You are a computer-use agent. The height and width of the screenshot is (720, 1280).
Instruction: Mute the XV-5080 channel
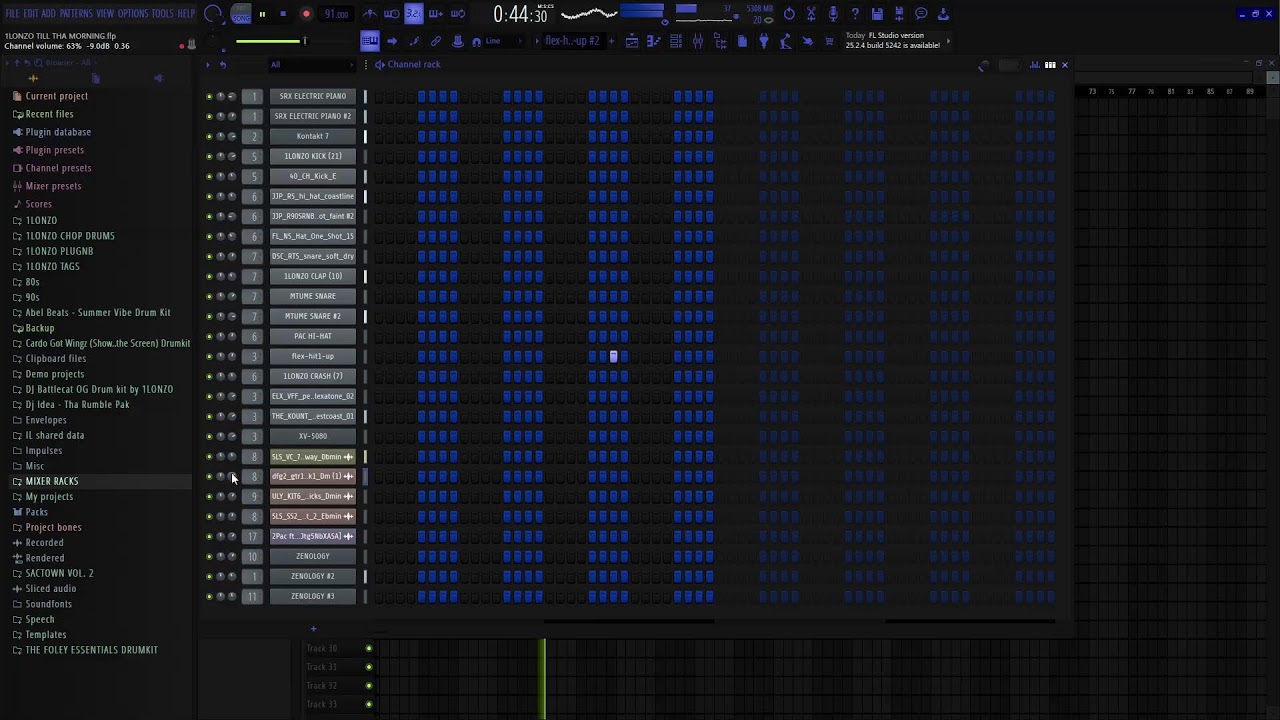pos(209,436)
